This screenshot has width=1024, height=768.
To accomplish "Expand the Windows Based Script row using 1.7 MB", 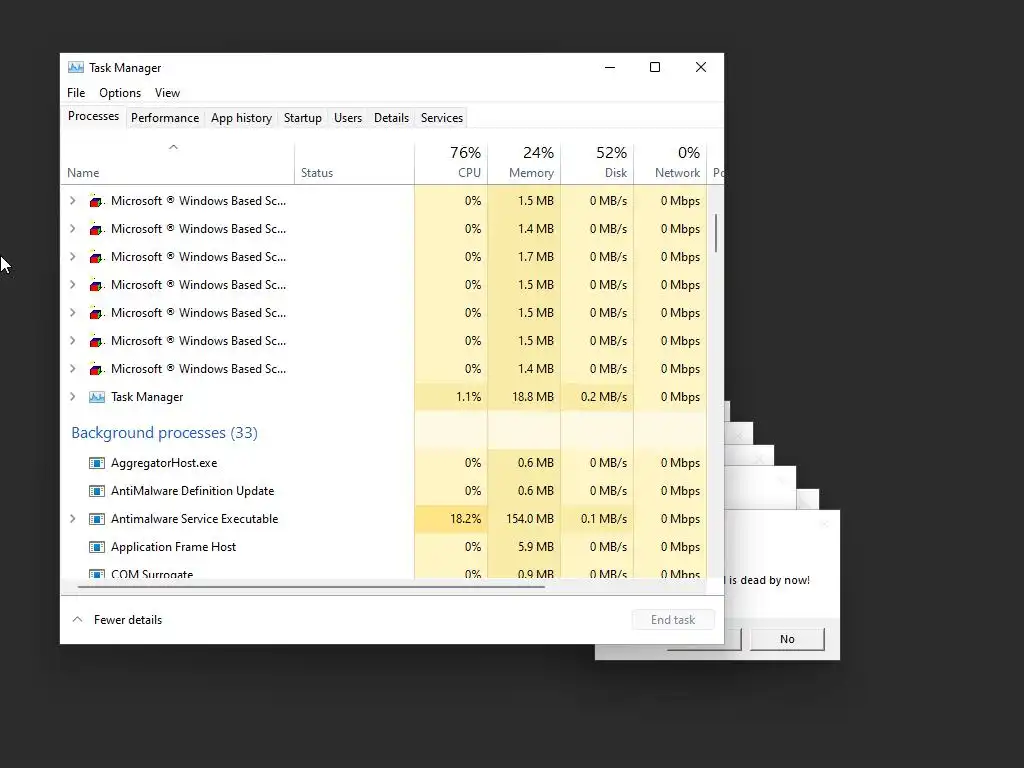I will [72, 257].
